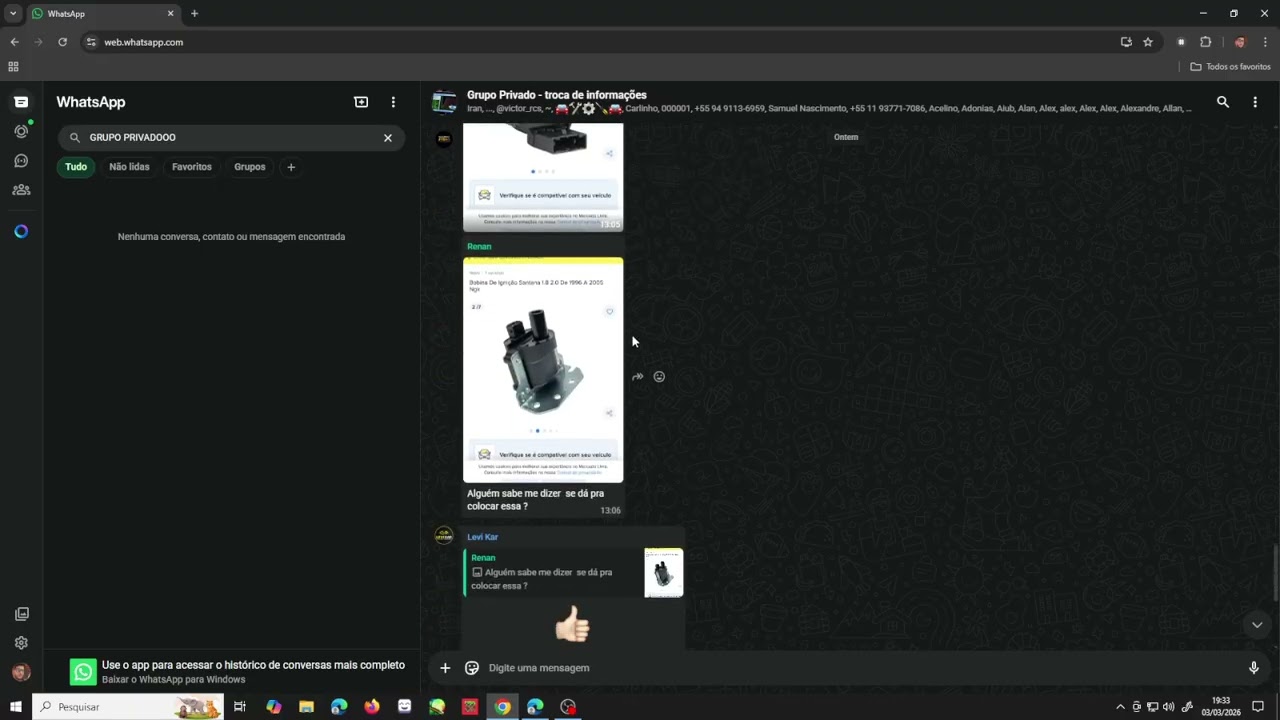The width and height of the screenshot is (1280, 720).
Task: Click the web.whatsapp.com address bar
Action: tap(600, 42)
